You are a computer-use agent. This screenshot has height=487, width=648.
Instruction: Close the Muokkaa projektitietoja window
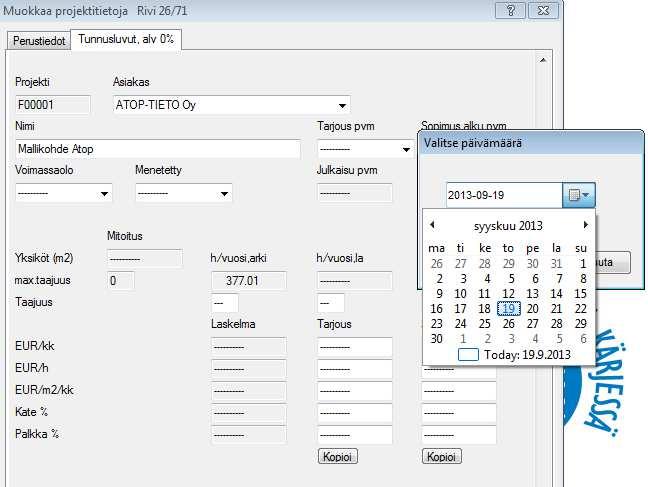pos(543,10)
